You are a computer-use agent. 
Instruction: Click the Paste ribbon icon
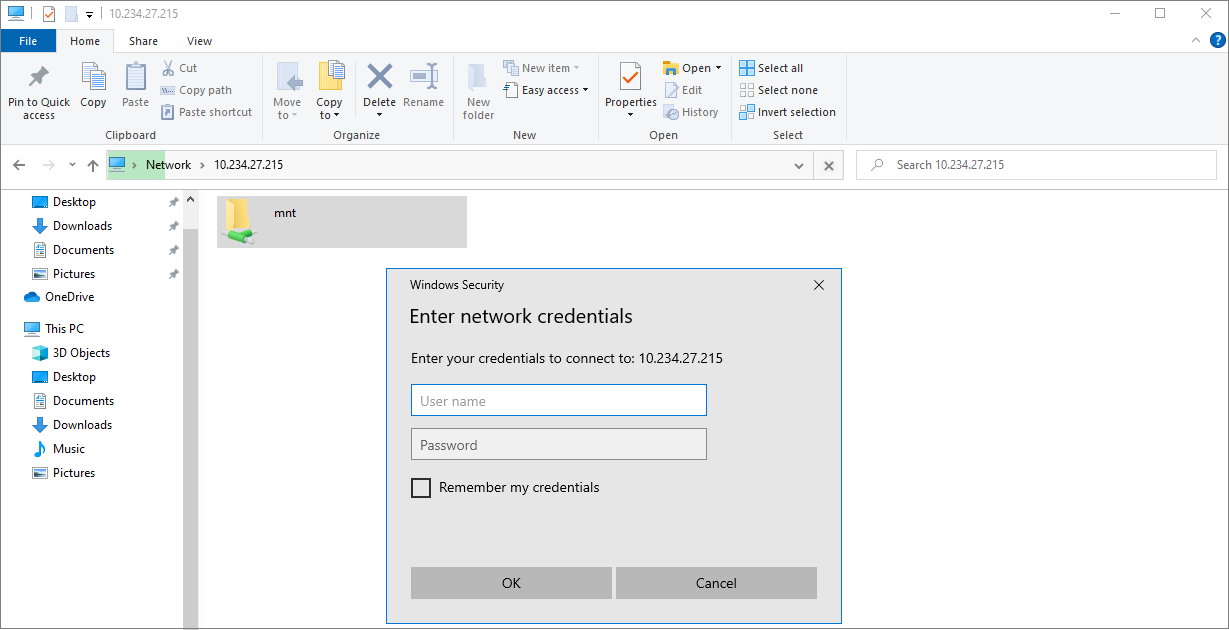[135, 77]
